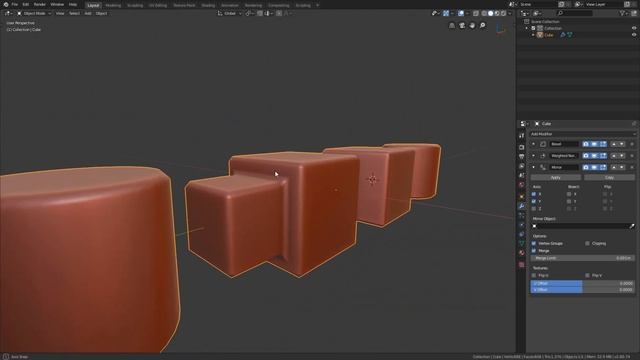
Task: Open the editor type dropdown in viewport header
Action: [x=8, y=13]
